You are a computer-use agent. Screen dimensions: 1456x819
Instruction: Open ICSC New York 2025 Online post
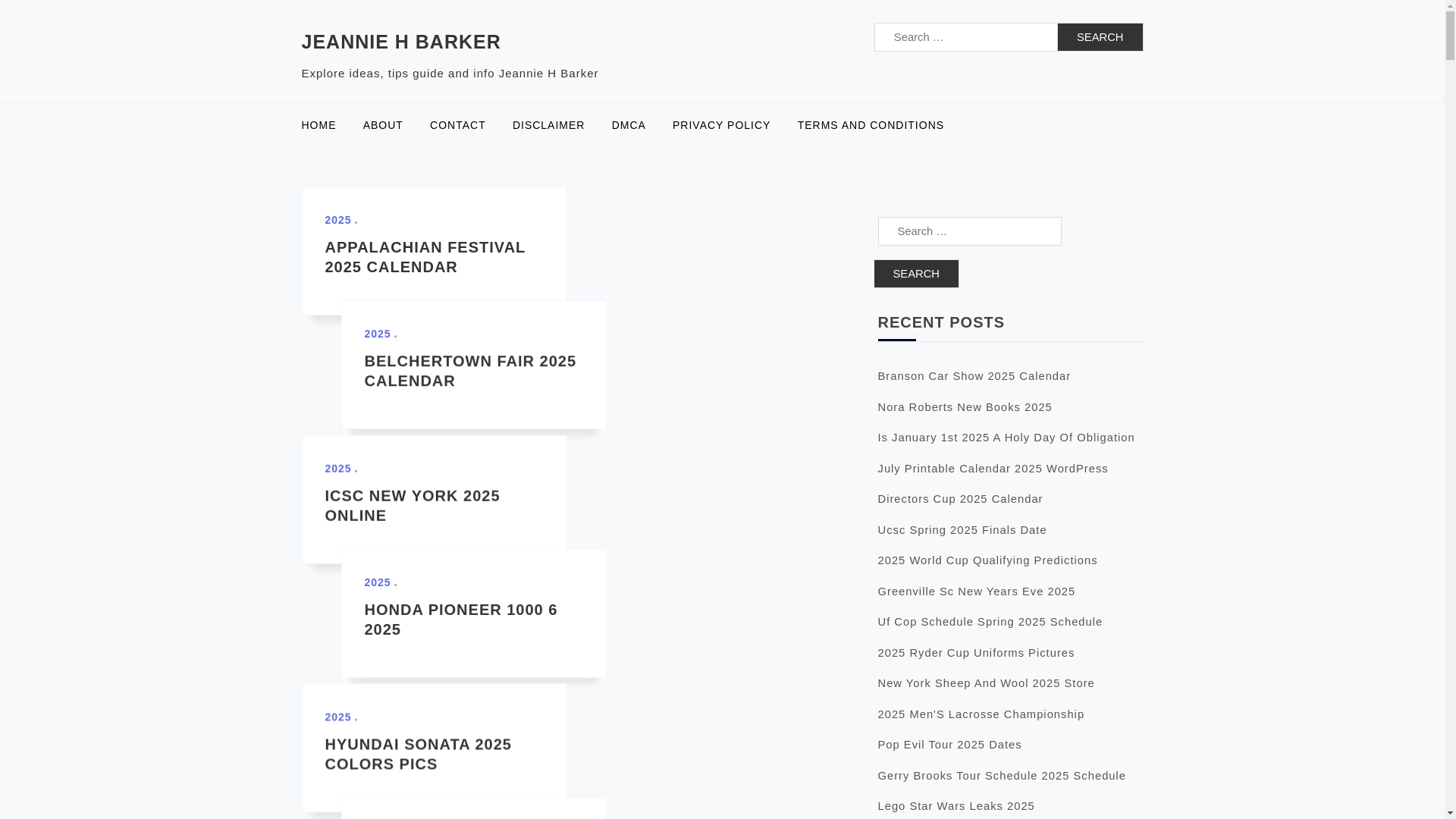click(x=412, y=506)
